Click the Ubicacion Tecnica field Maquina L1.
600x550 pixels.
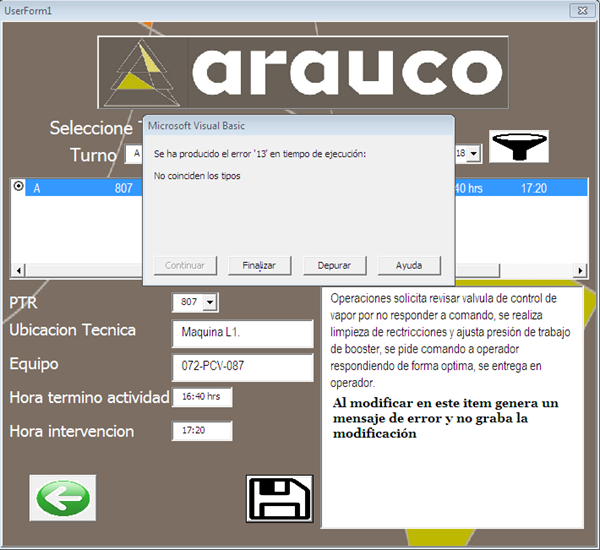243,333
